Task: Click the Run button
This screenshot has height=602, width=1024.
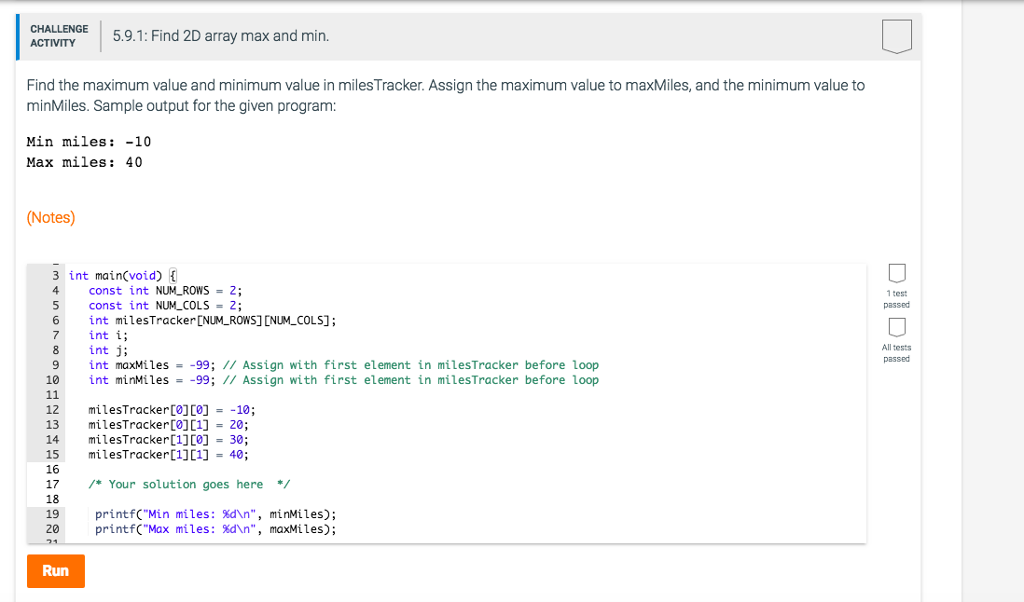Action: pos(55,571)
